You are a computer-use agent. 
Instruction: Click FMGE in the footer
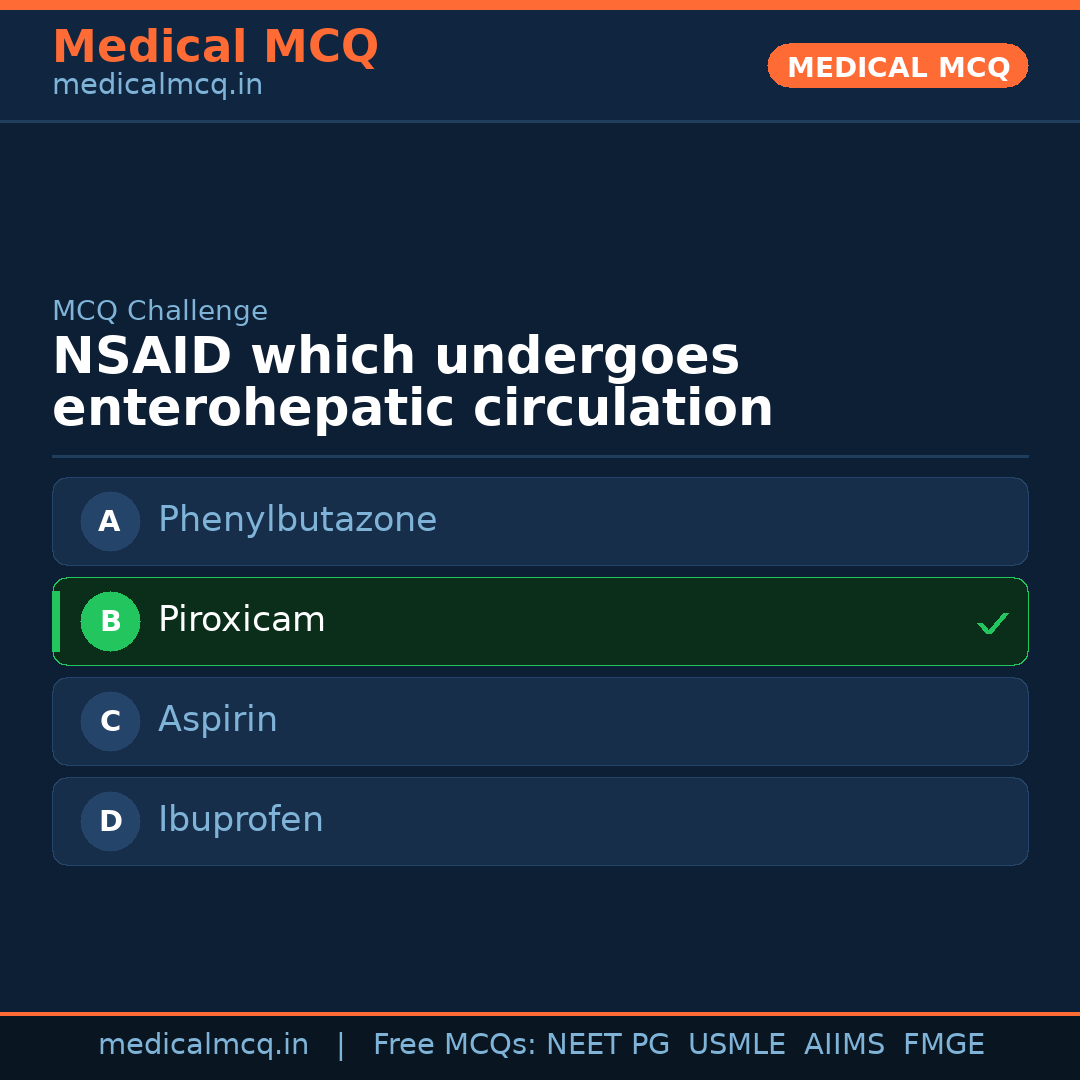[943, 1045]
